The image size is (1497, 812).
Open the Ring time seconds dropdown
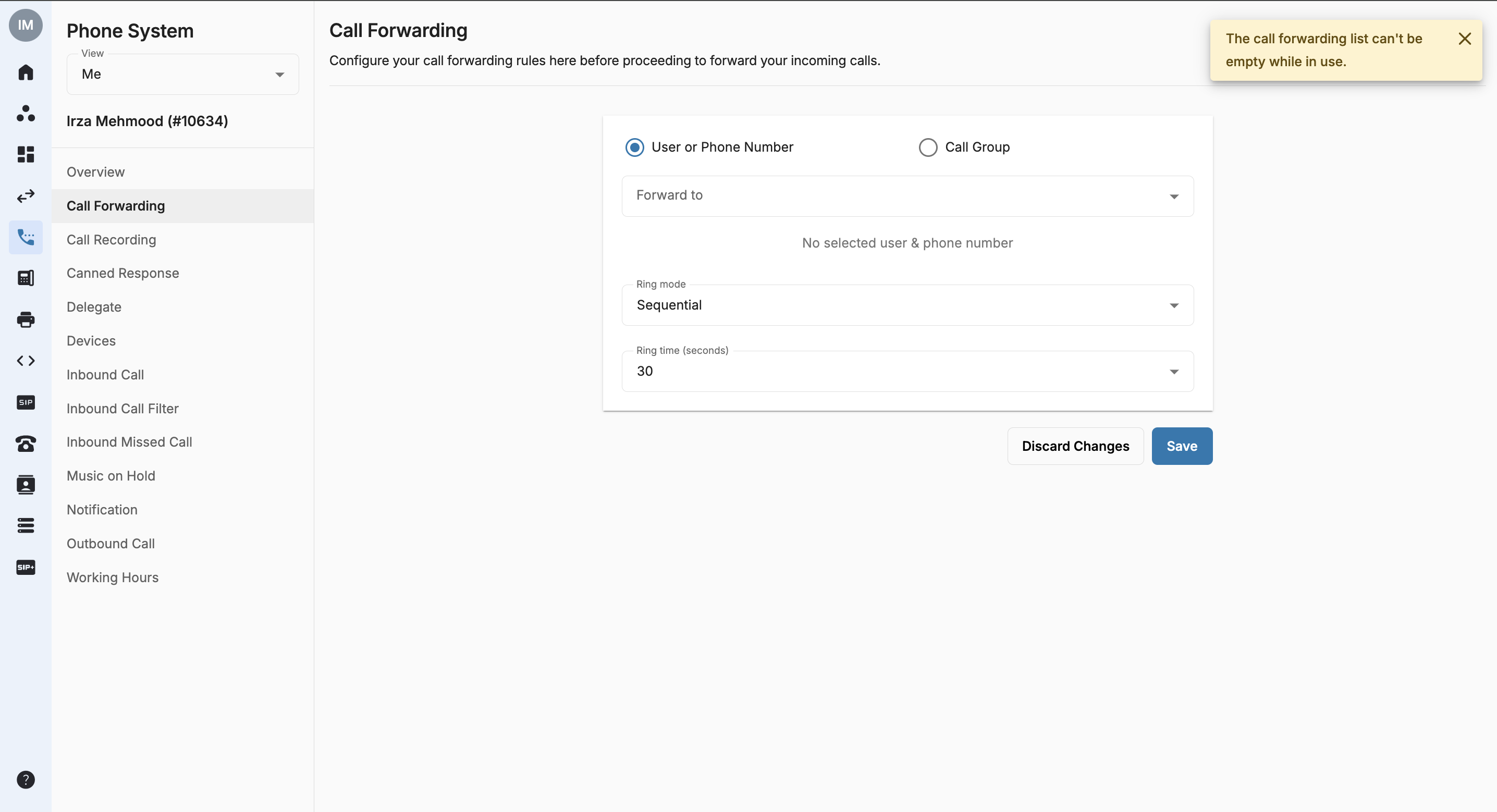pyautogui.click(x=907, y=372)
